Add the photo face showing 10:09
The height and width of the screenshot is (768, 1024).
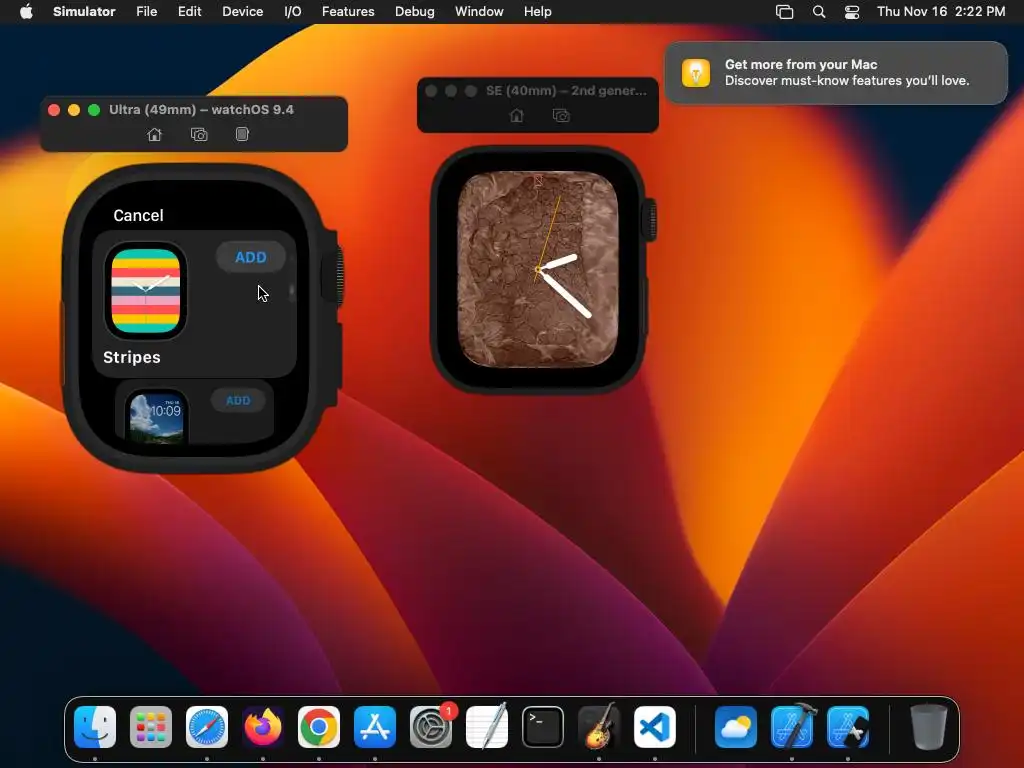tap(238, 400)
